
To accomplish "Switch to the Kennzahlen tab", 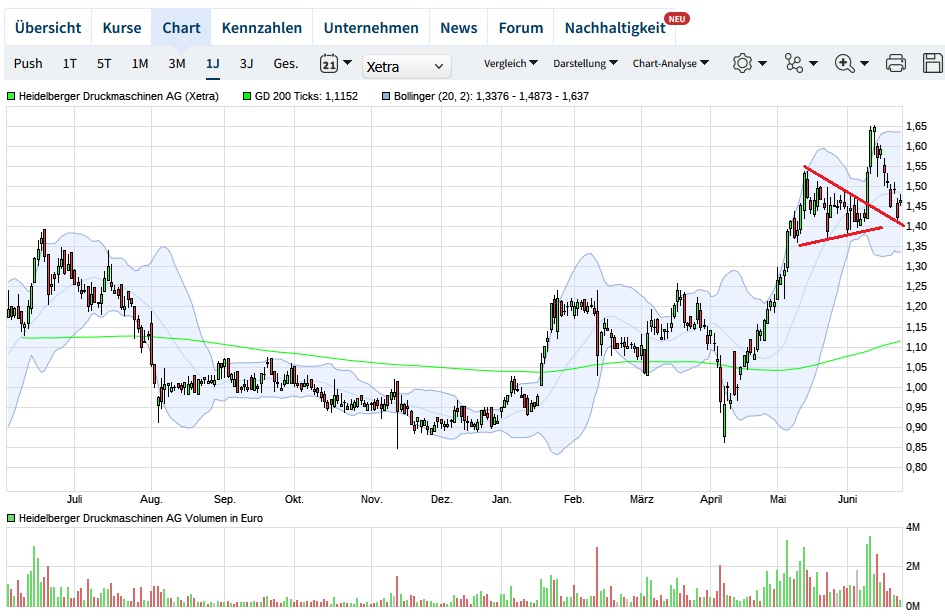I will coord(262,27).
